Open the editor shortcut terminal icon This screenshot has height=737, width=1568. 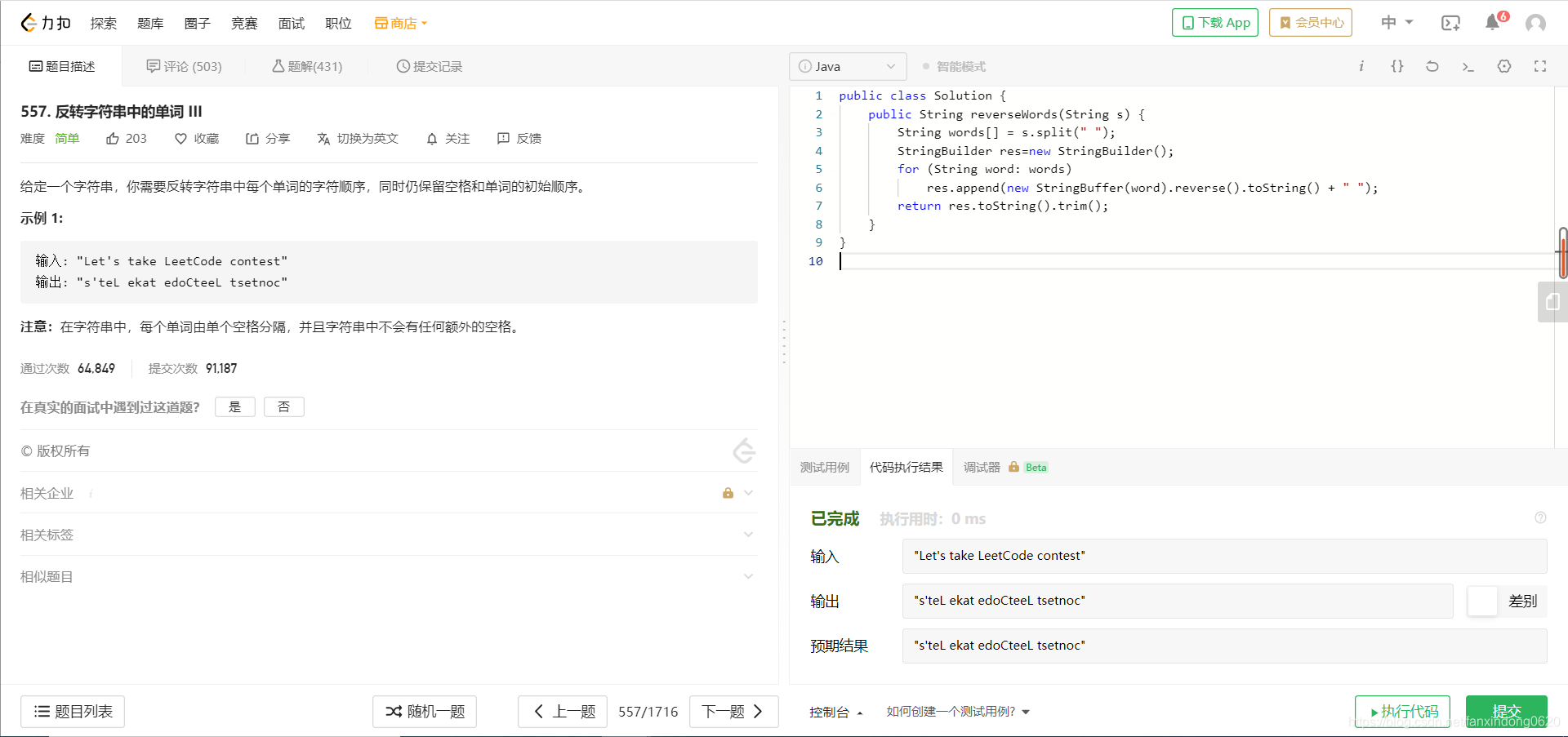[x=1468, y=66]
